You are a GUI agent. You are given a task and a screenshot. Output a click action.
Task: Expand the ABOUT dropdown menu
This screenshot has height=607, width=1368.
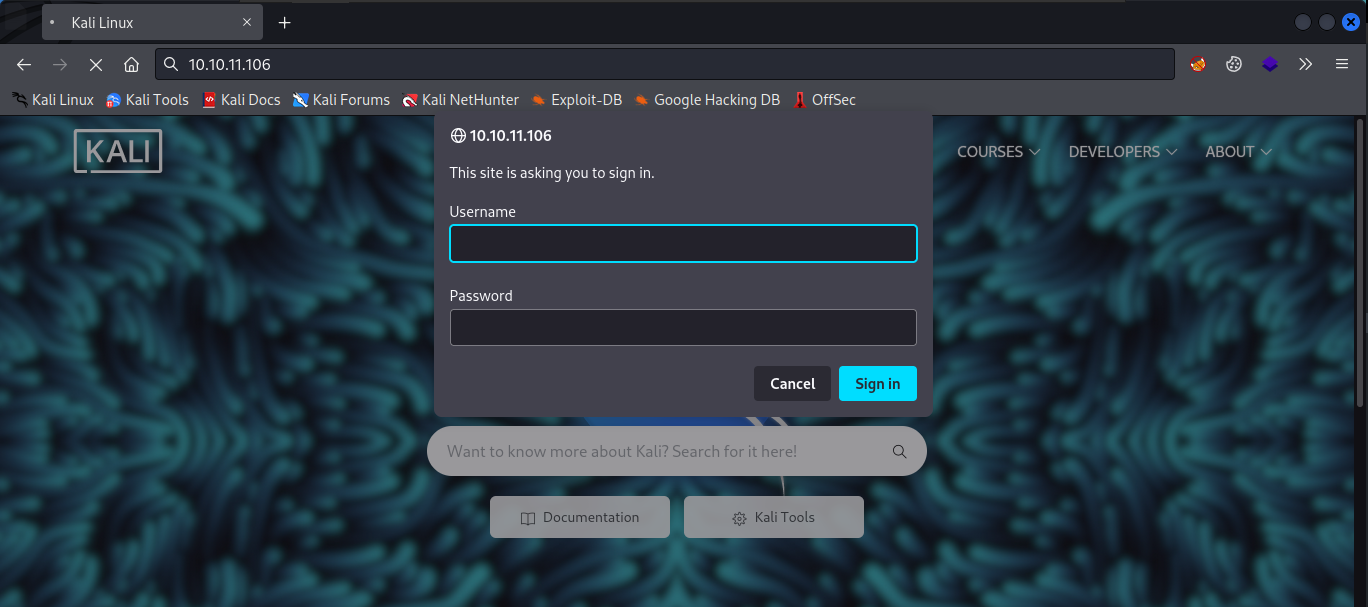coord(1238,152)
